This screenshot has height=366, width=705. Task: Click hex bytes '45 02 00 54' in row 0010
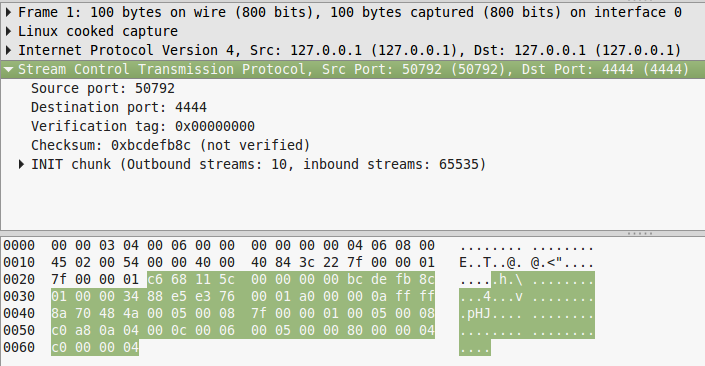click(95, 263)
